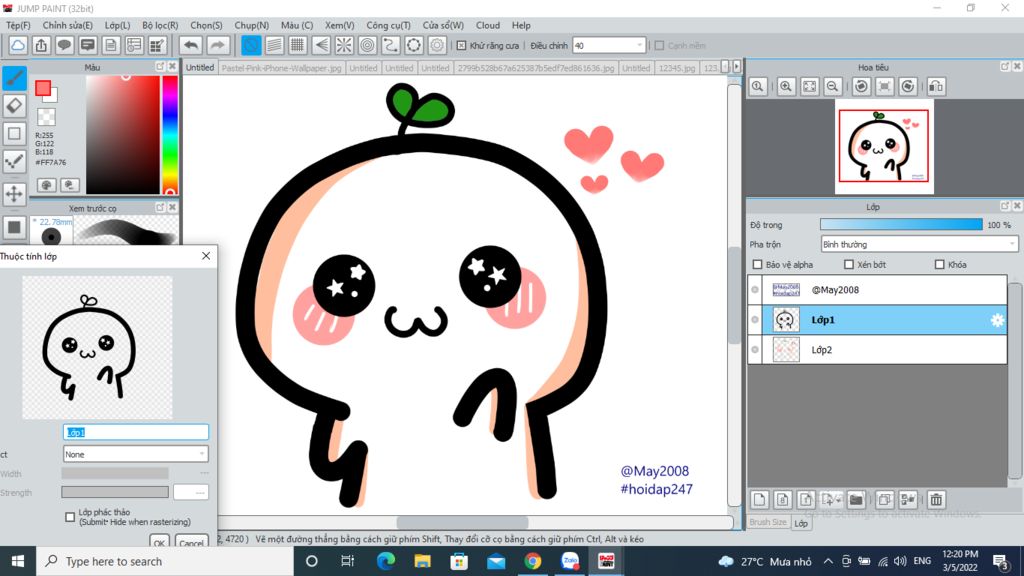Turn off snap with the highlighted blue icon
Image resolution: width=1024 pixels, height=576 pixels.
(x=251, y=45)
